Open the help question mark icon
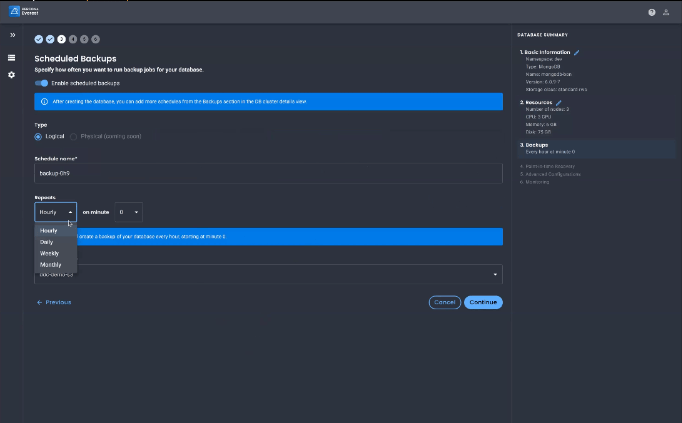 tap(652, 12)
